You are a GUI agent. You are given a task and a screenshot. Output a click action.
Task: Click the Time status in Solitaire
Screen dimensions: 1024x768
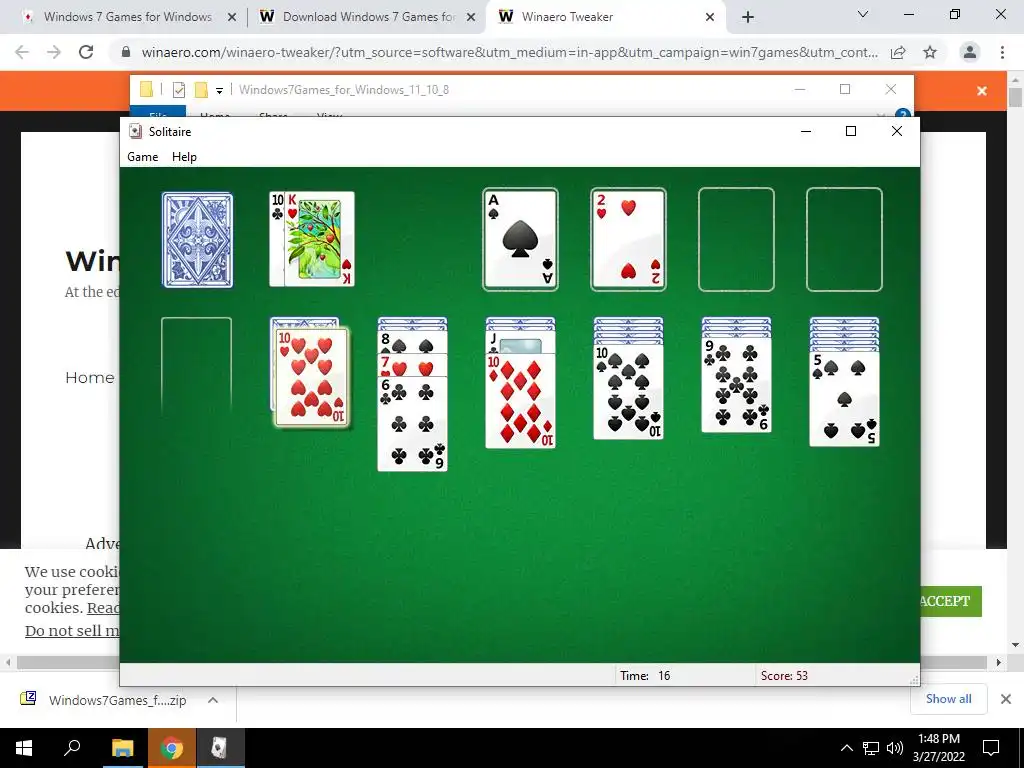[645, 676]
